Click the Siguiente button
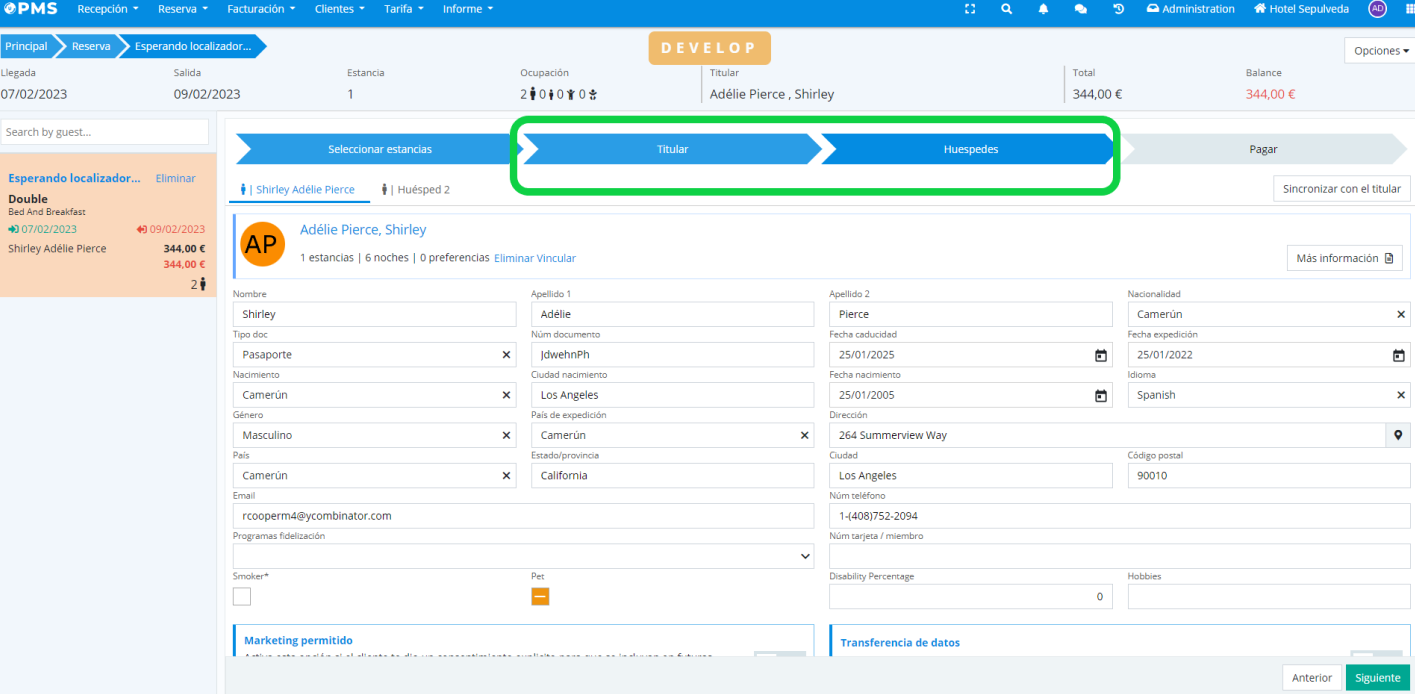1415x694 pixels. pos(1377,677)
